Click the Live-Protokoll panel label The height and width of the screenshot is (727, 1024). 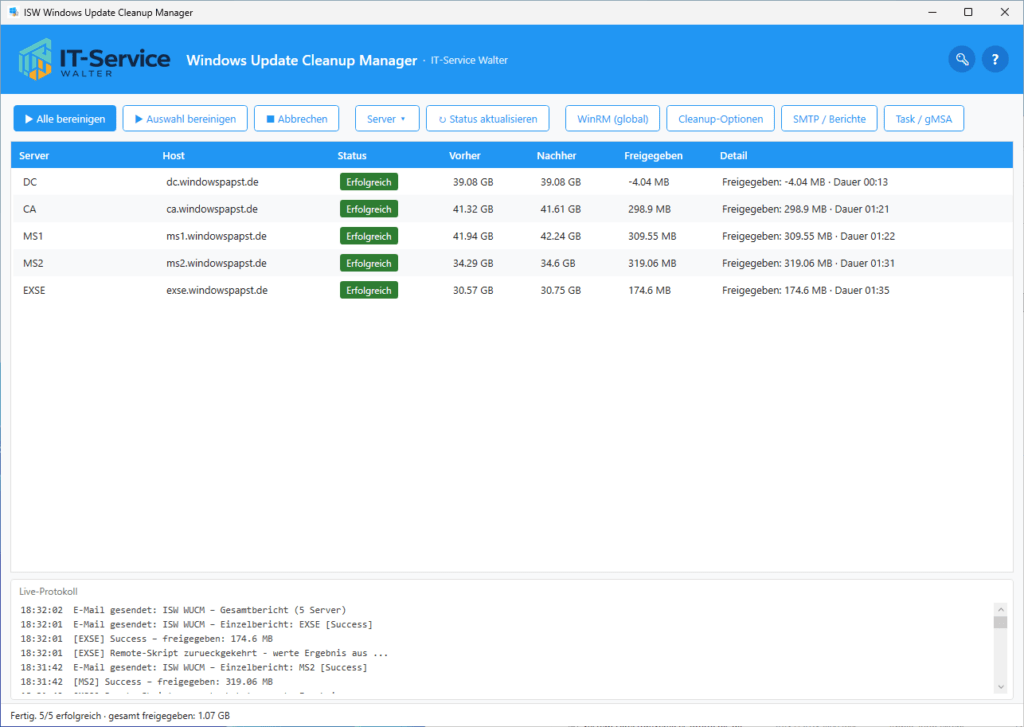click(x=48, y=591)
